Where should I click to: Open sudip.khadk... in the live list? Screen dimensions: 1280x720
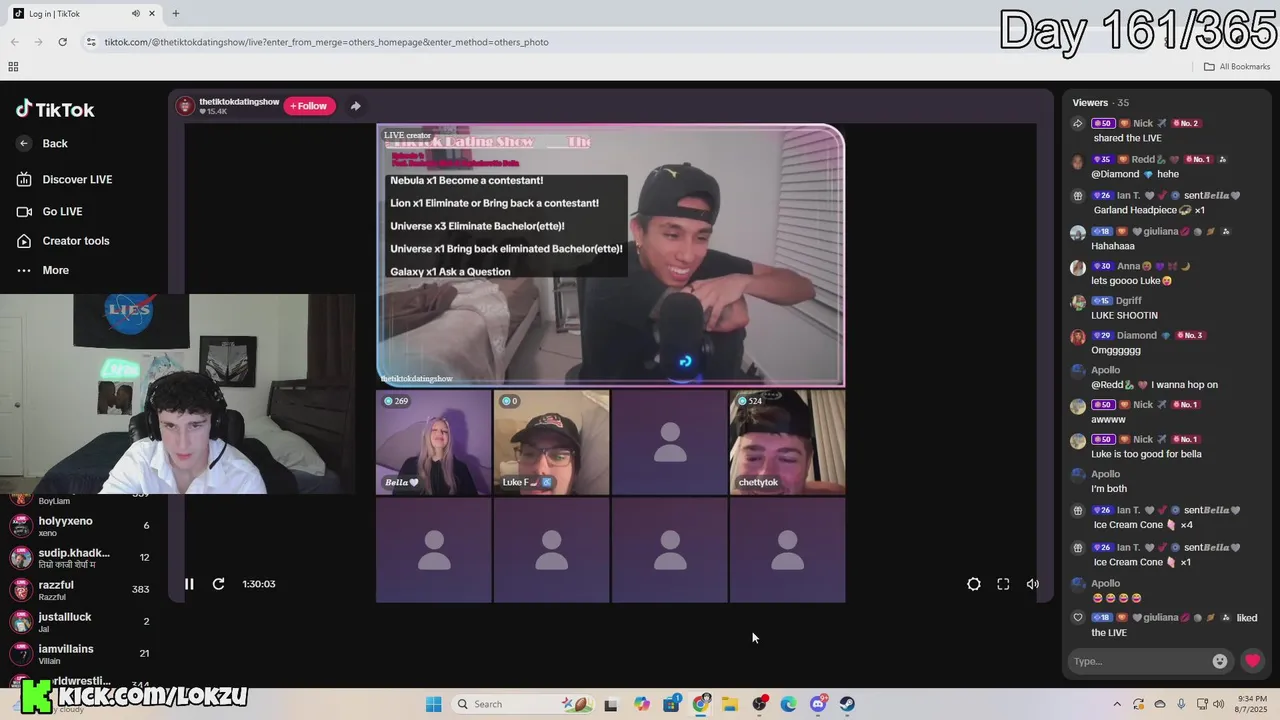(x=80, y=558)
